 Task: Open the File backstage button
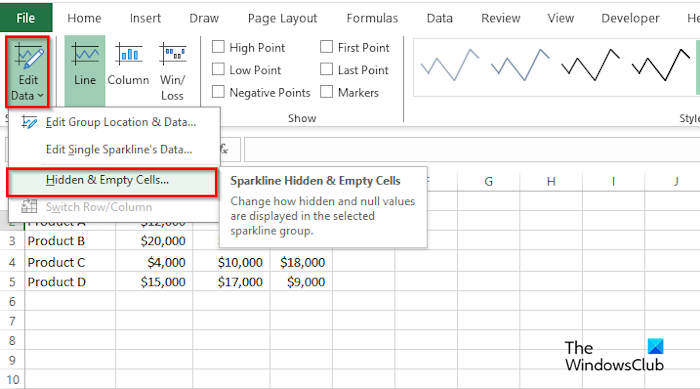click(26, 17)
